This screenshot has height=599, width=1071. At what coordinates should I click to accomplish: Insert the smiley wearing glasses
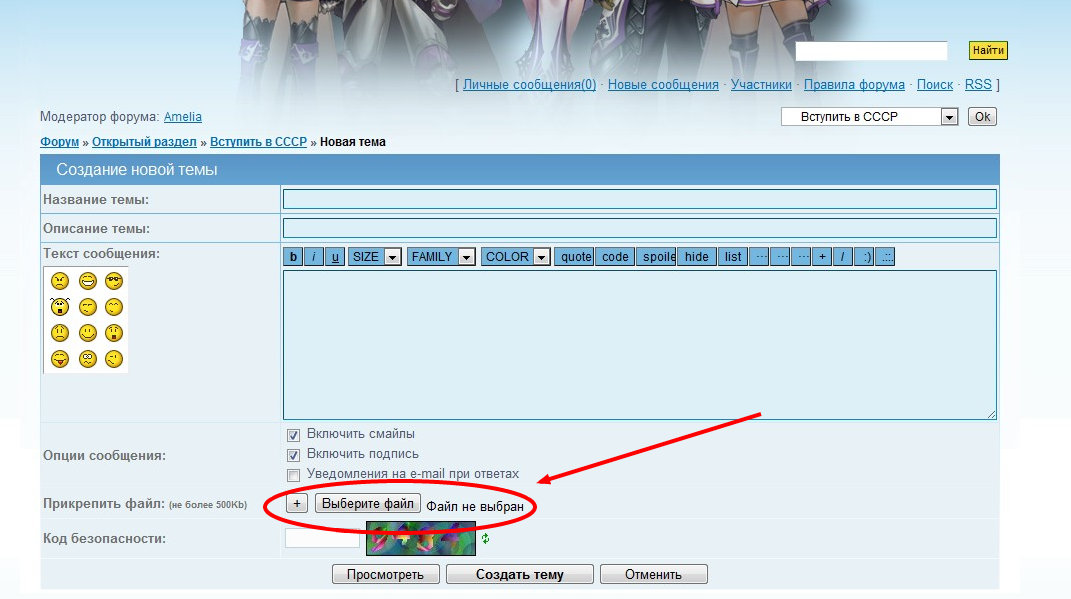click(x=114, y=282)
